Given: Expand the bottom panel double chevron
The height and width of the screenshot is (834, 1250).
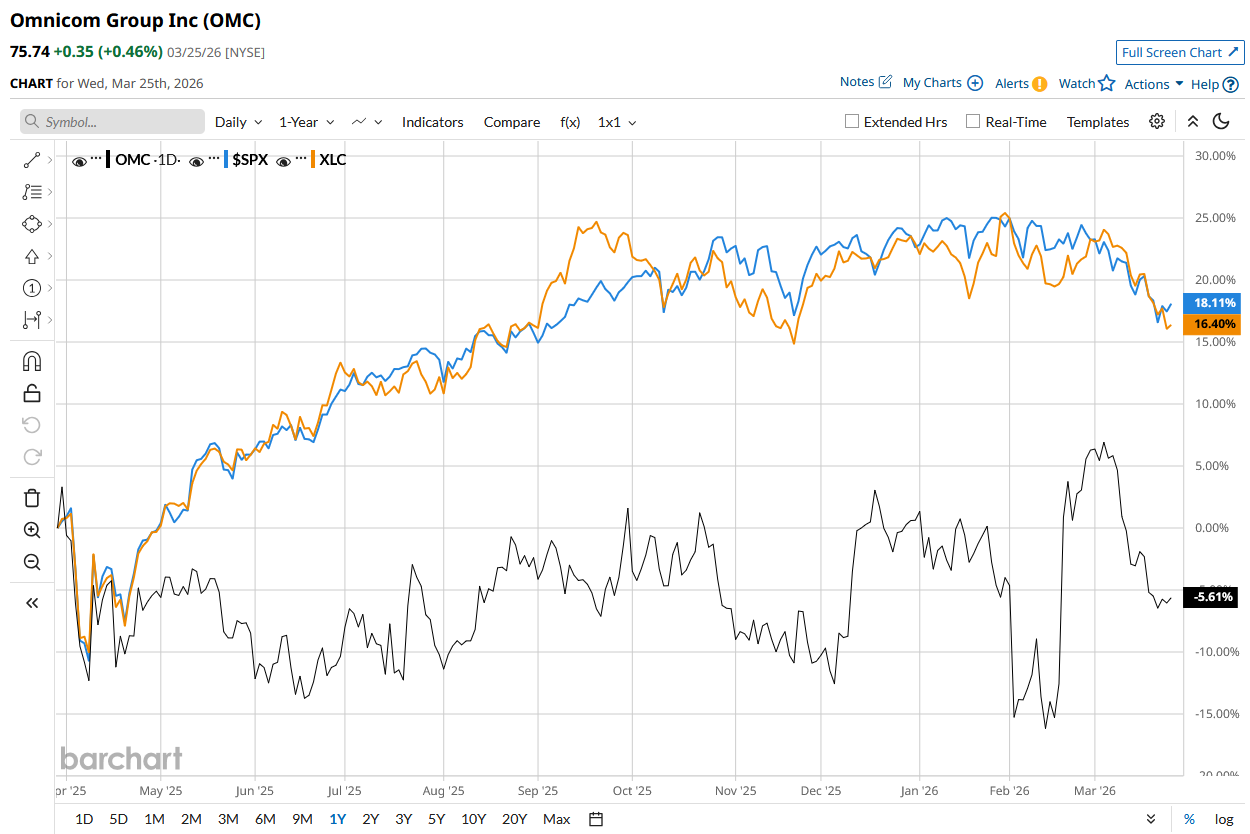Looking at the screenshot, I should coord(1151,819).
